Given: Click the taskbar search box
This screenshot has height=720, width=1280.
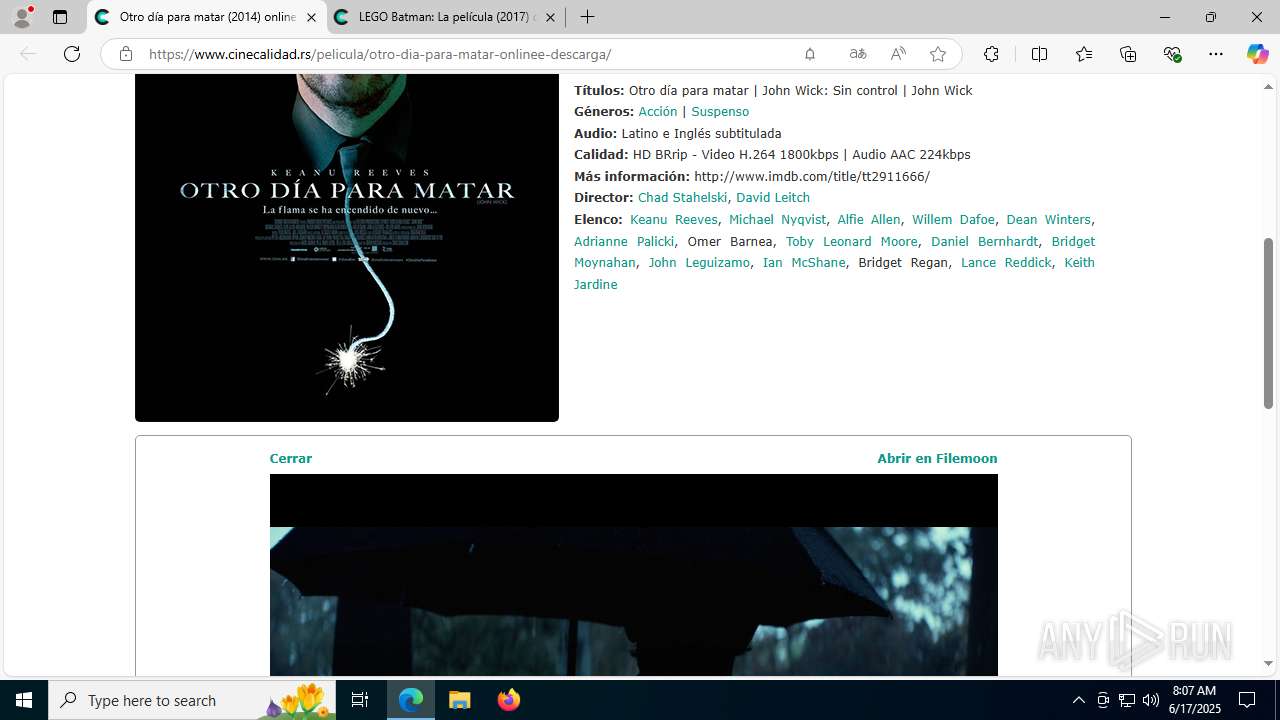Looking at the screenshot, I should tap(192, 700).
